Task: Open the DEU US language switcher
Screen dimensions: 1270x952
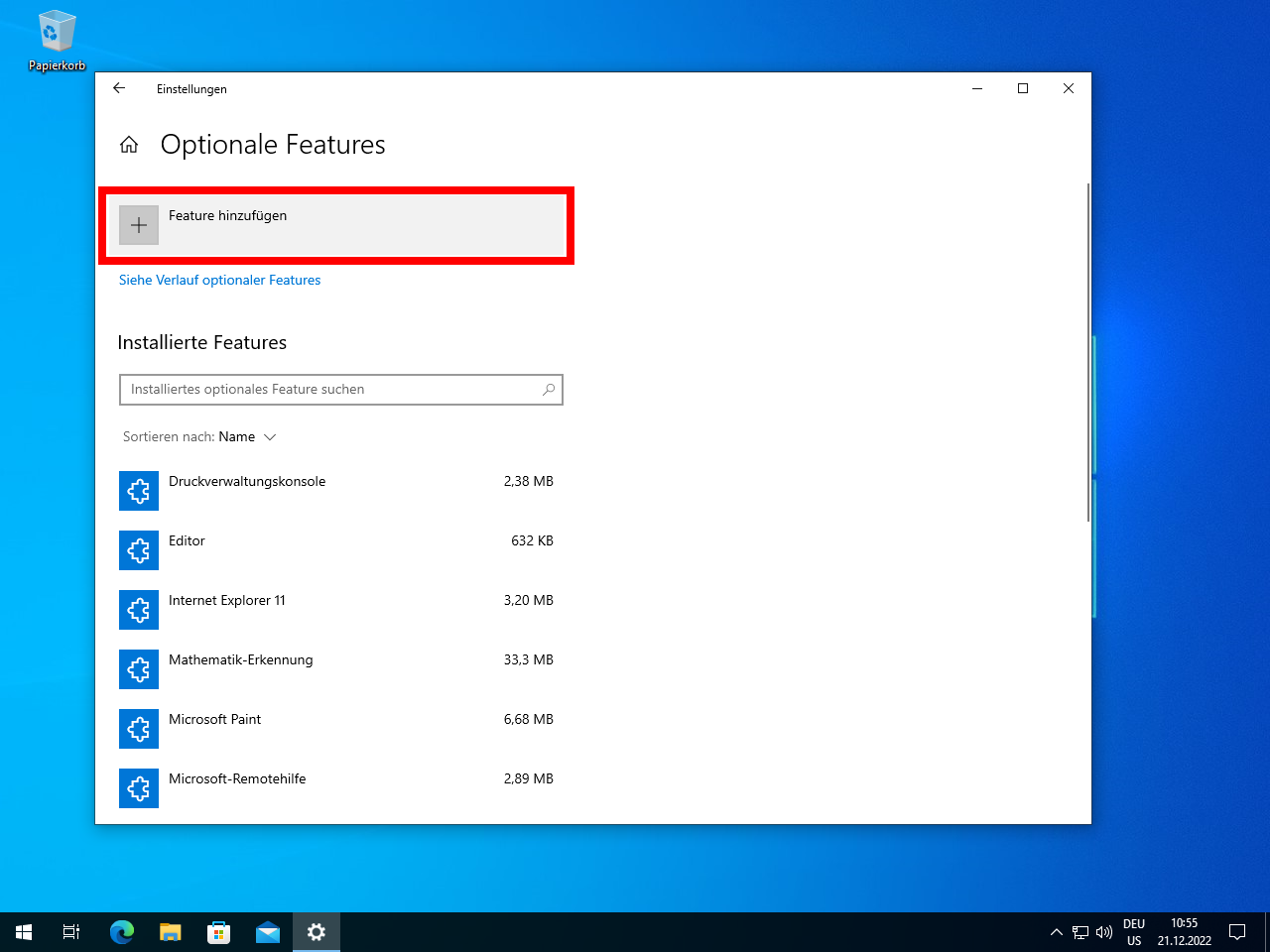Action: coord(1134,932)
